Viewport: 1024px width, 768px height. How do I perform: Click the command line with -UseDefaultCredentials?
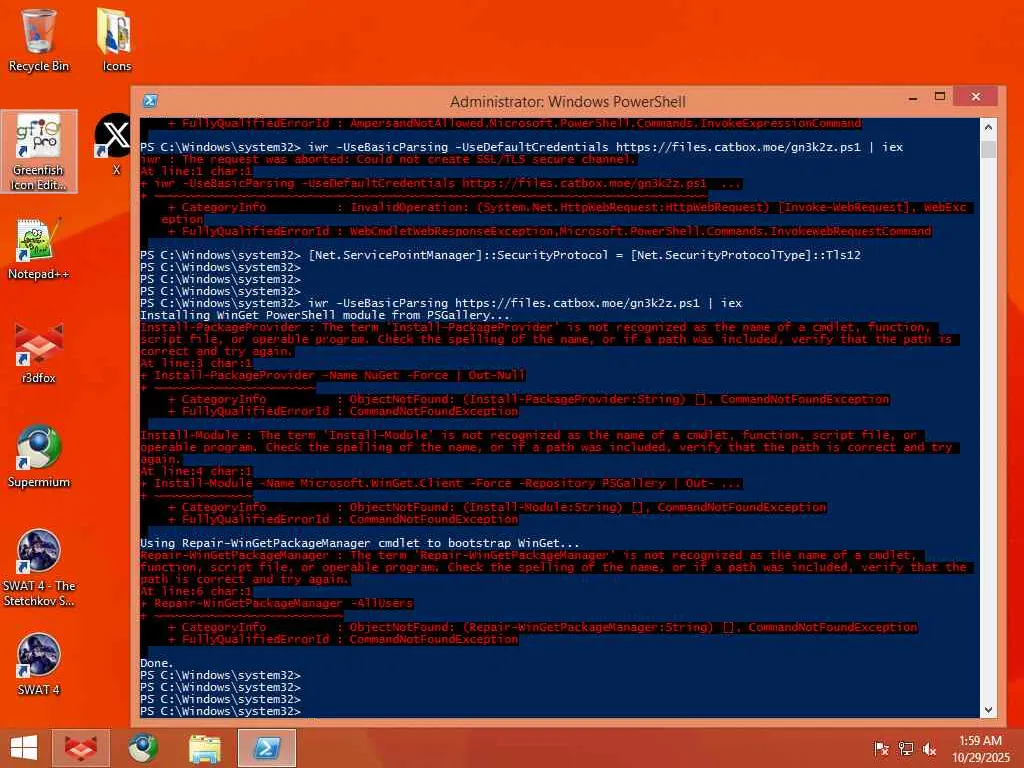coord(521,147)
